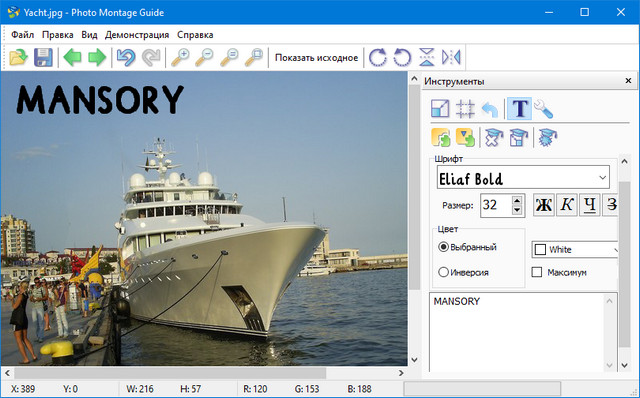The height and width of the screenshot is (398, 640).
Task: Flip image horizontally
Action: click(451, 57)
